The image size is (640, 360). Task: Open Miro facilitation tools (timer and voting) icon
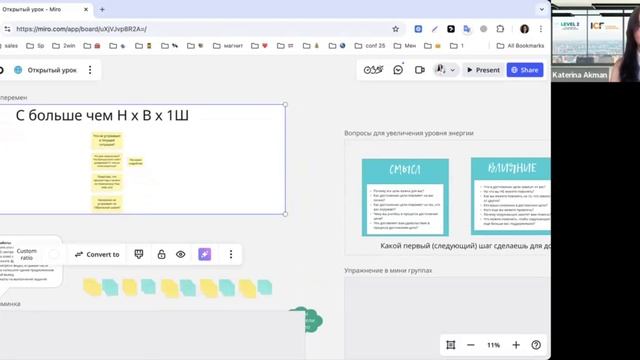click(x=373, y=70)
